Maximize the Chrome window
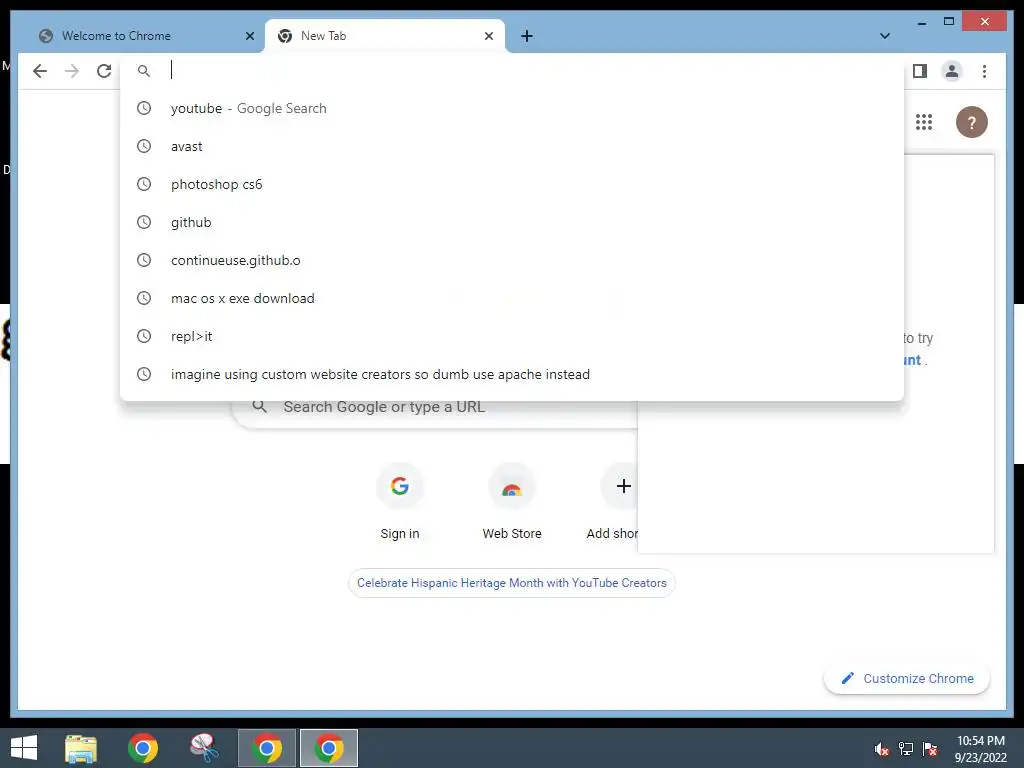 click(x=948, y=22)
